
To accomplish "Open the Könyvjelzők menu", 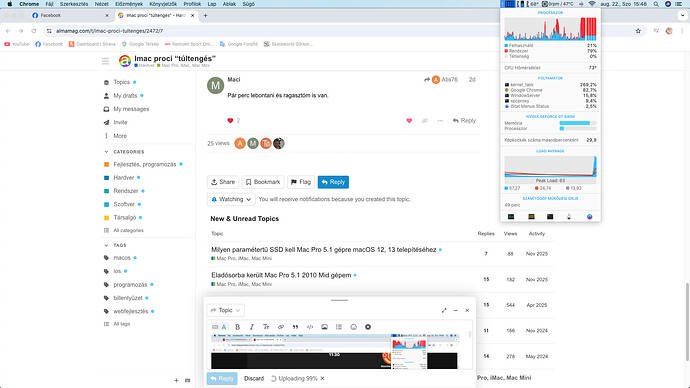I will (163, 4).
